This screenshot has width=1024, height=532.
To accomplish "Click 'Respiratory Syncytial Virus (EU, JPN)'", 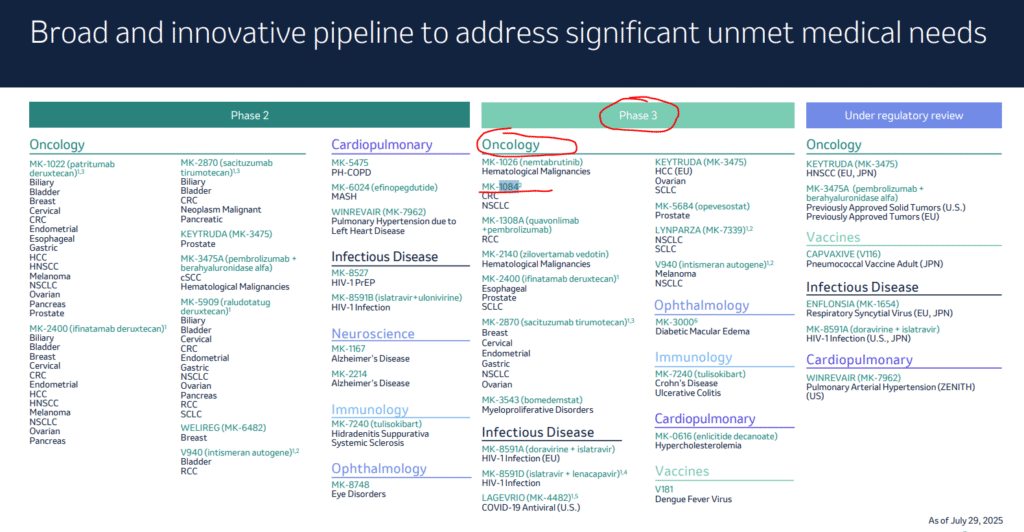I will [879, 313].
